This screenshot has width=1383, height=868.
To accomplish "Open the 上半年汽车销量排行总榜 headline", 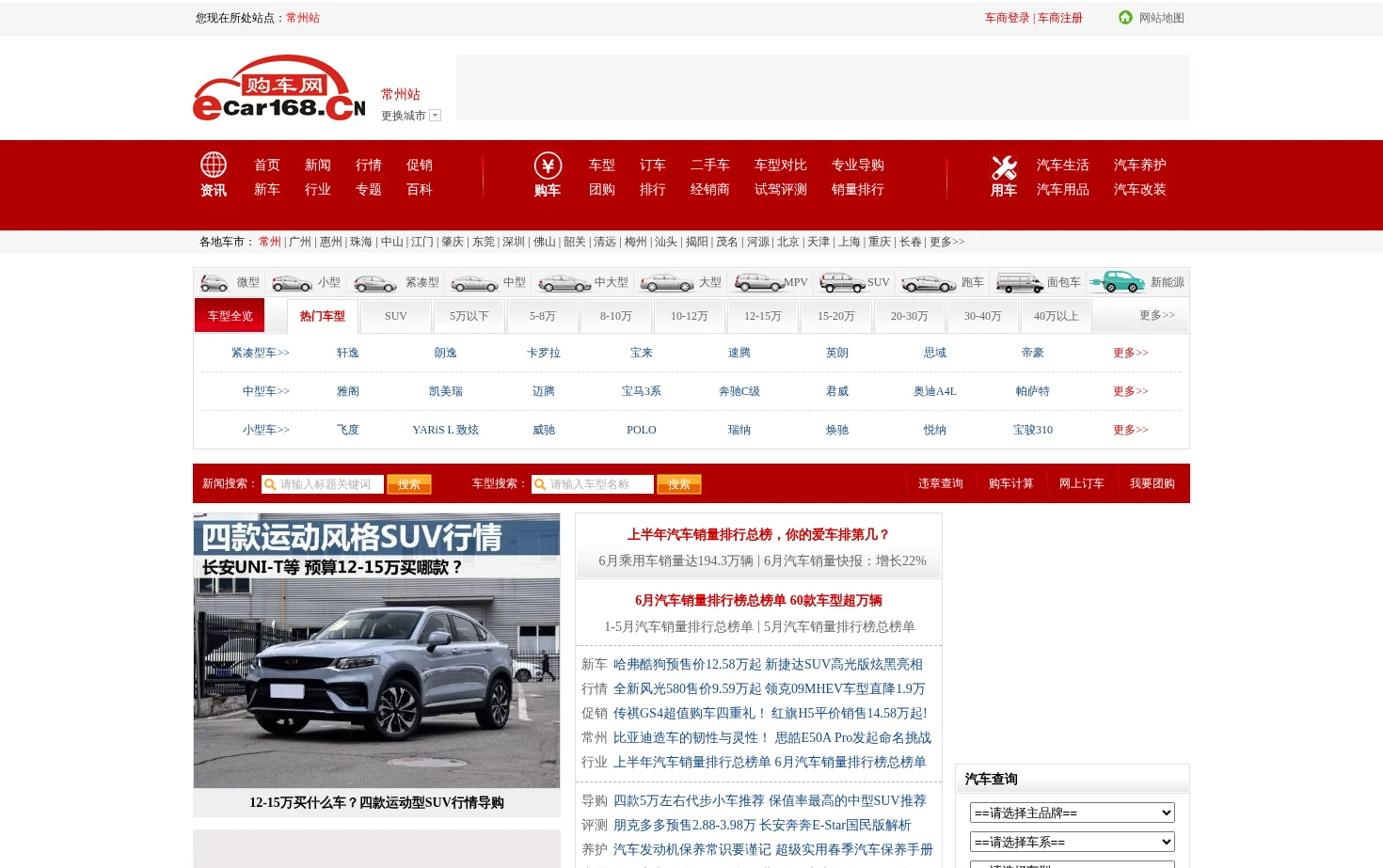I will coord(758,534).
